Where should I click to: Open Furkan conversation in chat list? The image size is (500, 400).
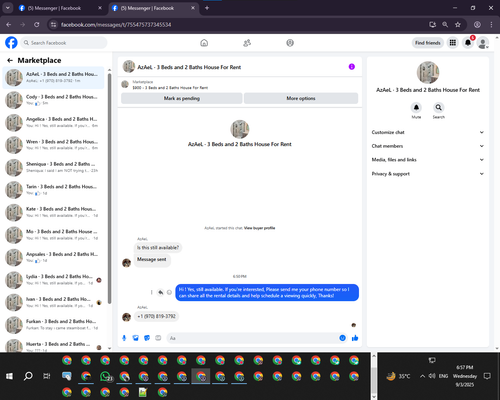(53, 324)
